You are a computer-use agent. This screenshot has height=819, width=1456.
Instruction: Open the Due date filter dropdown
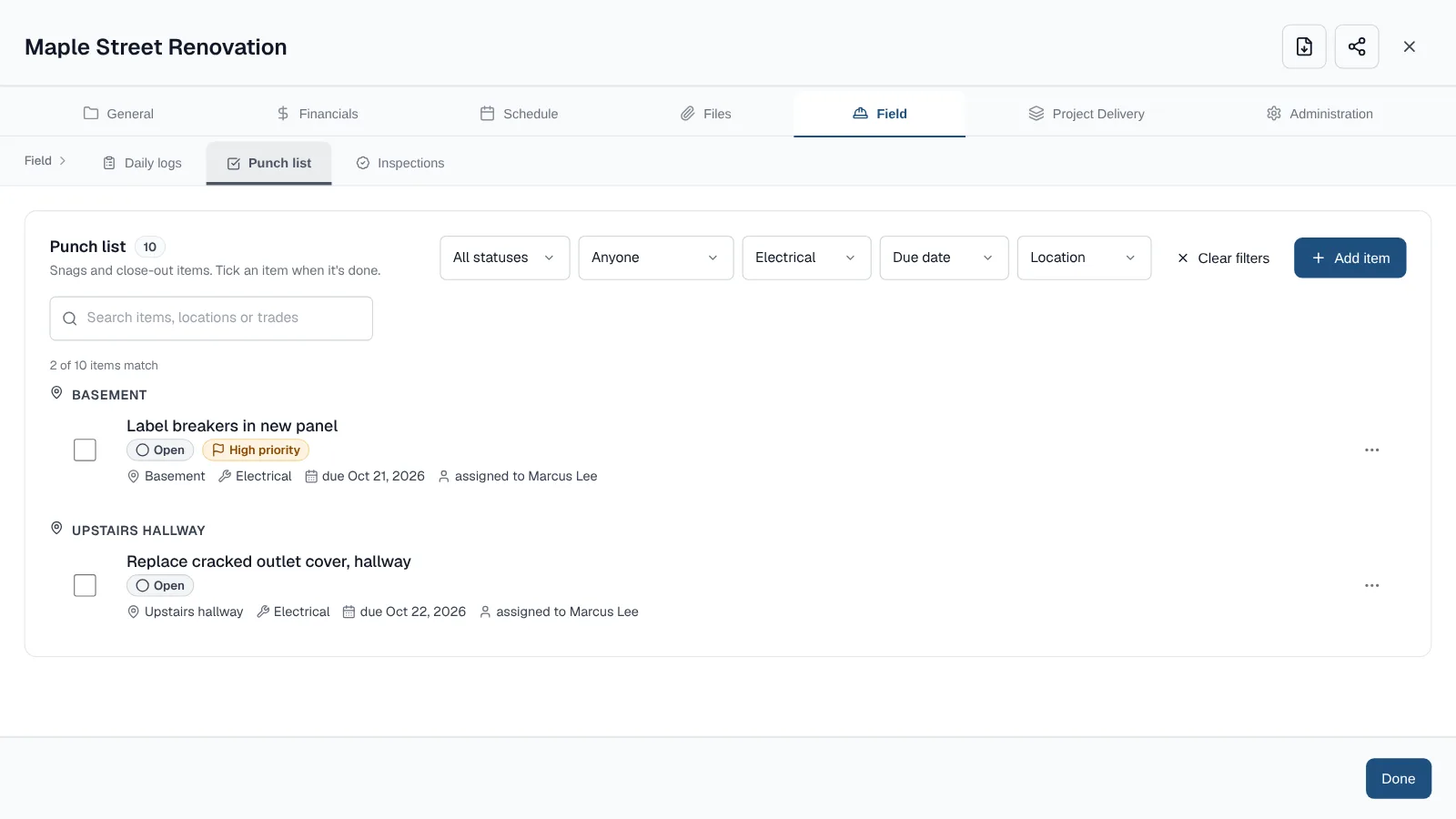pos(944,258)
